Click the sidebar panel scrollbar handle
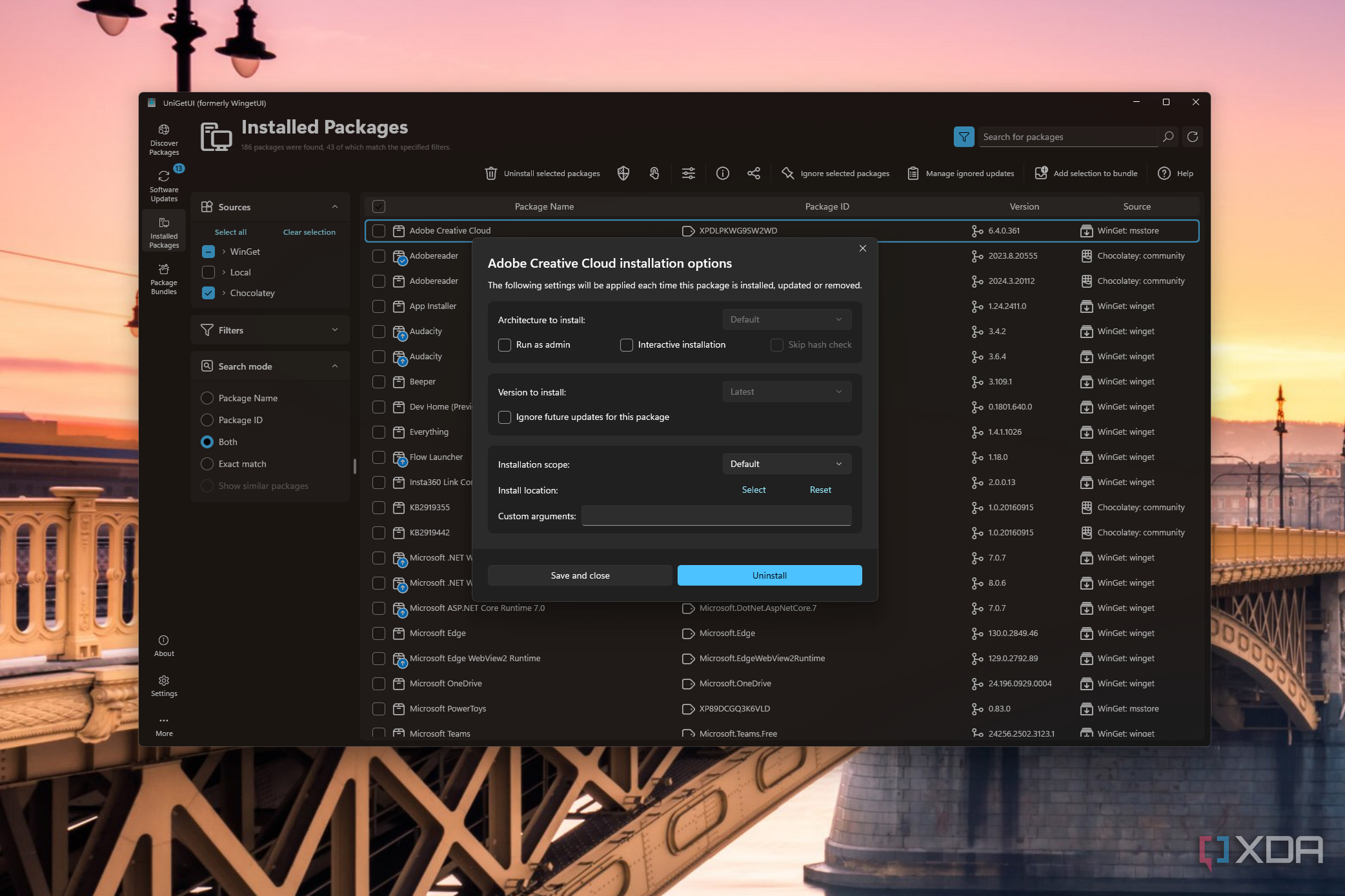The width and height of the screenshot is (1345, 896). tap(354, 466)
